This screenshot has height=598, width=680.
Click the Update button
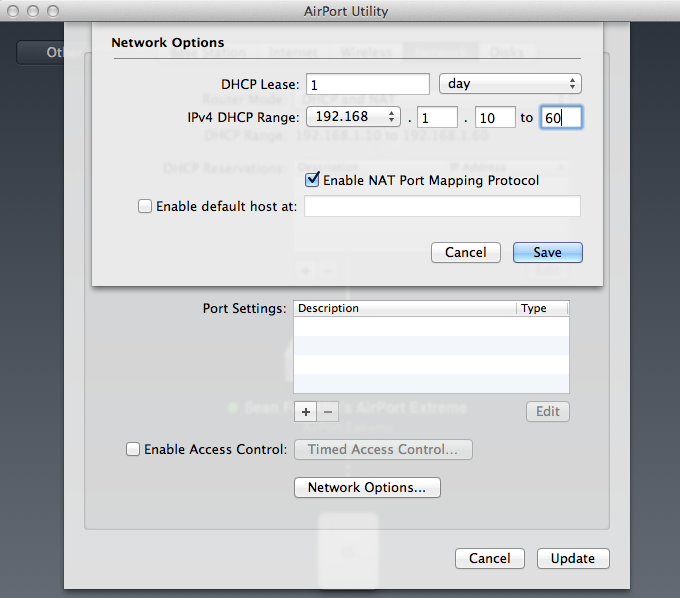click(573, 559)
